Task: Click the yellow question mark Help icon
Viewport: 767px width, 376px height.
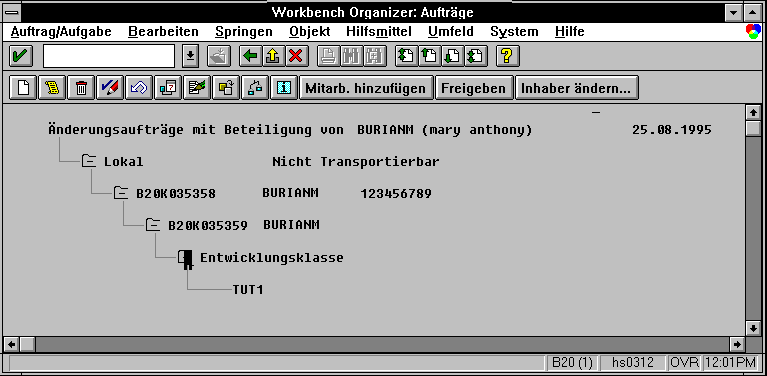Action: [x=507, y=56]
